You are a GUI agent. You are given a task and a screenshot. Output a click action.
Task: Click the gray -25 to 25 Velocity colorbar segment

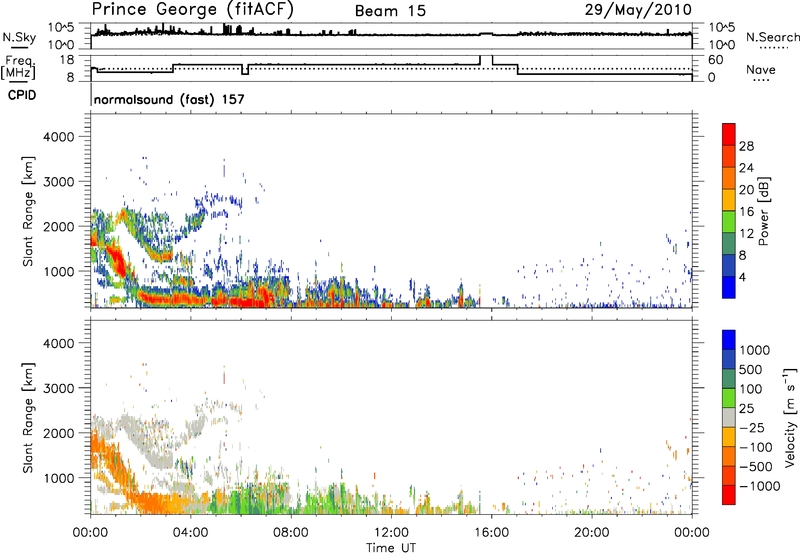click(729, 417)
